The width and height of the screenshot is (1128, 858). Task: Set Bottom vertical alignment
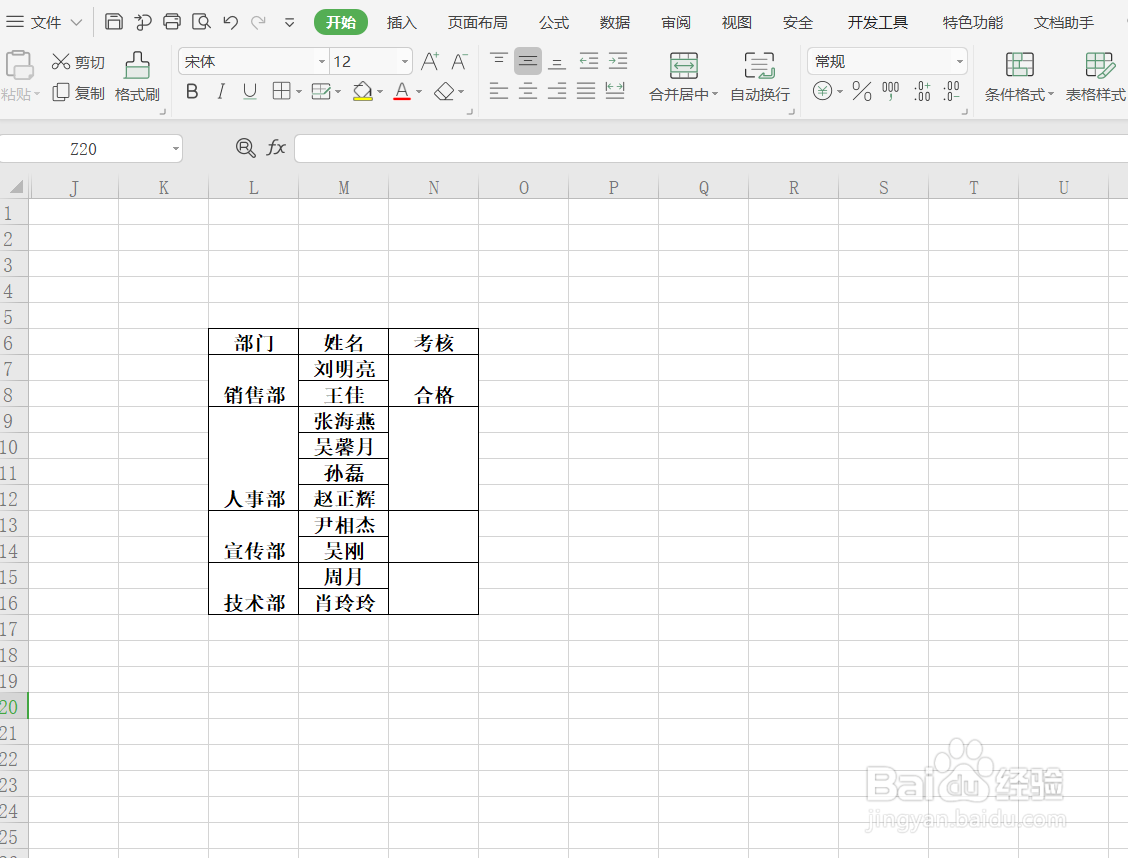coord(557,62)
